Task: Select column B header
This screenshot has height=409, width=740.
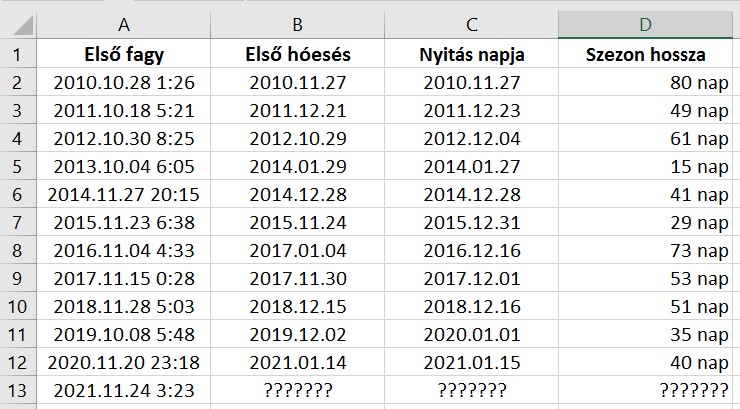Action: pyautogui.click(x=298, y=24)
